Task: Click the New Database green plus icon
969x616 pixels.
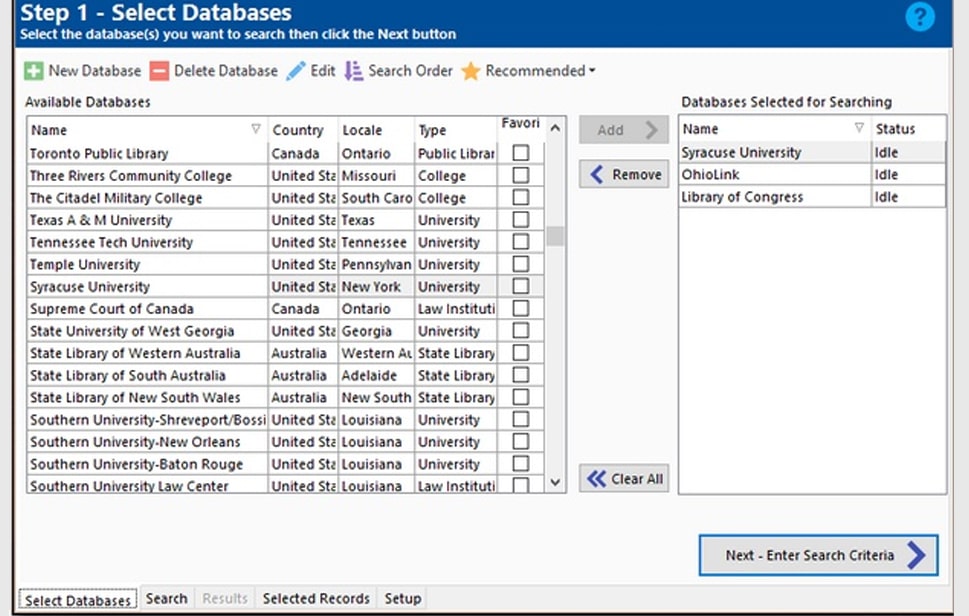Action: pos(33,71)
